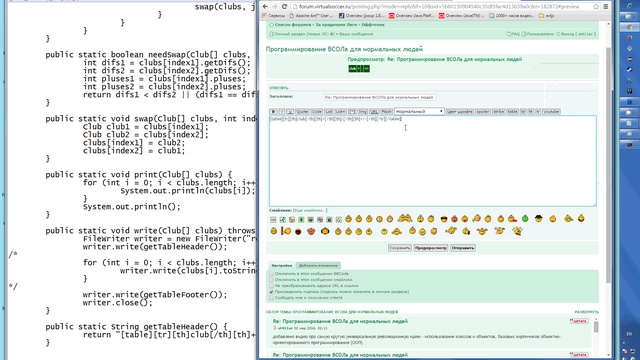
Task: Insert a Quote BBCode tag
Action: point(302,111)
